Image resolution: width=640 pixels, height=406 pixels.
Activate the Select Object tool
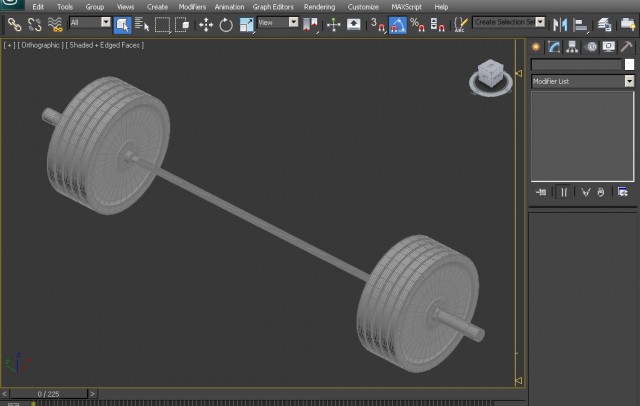[x=122, y=25]
